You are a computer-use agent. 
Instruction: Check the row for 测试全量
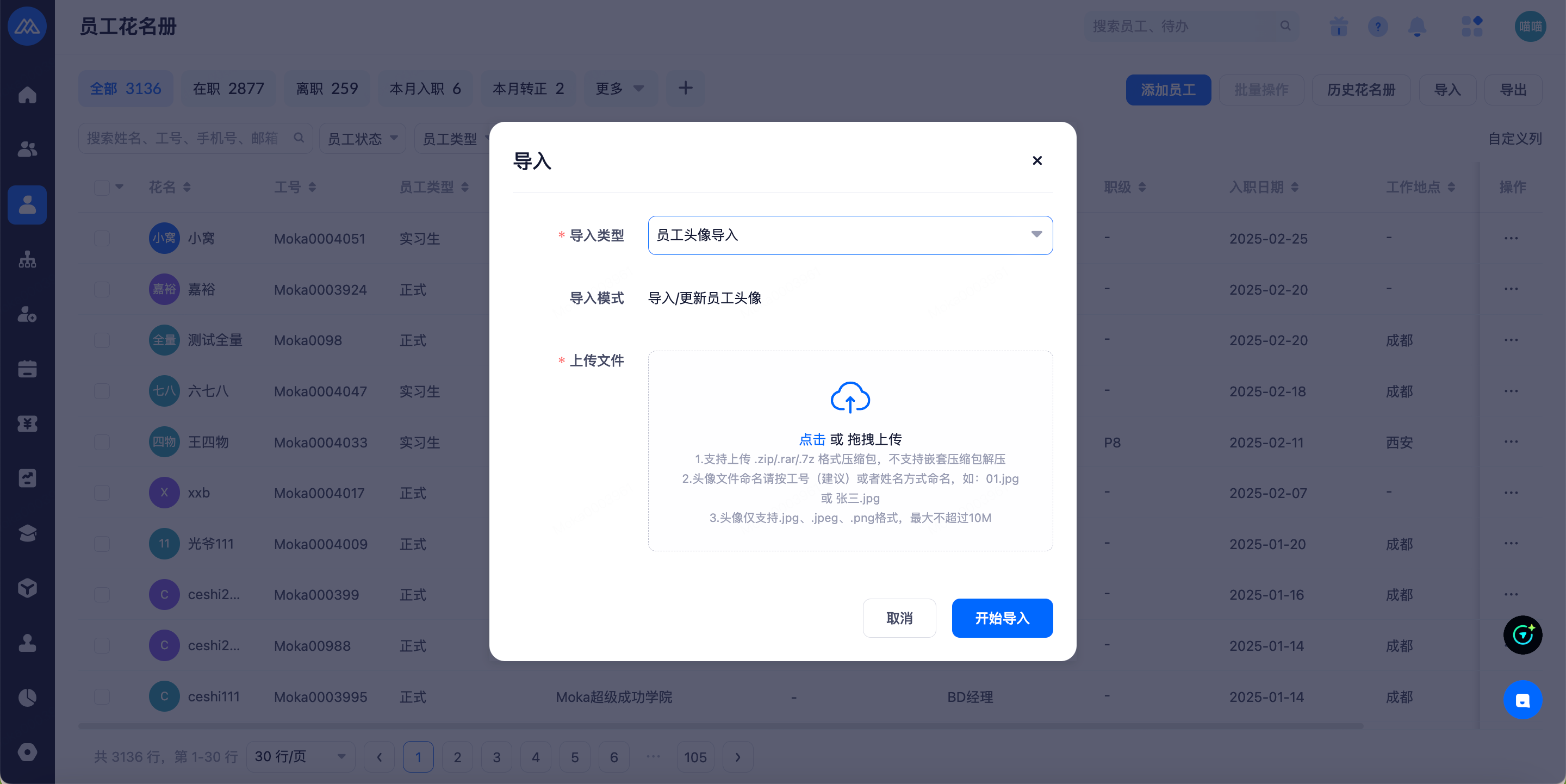tap(102, 340)
